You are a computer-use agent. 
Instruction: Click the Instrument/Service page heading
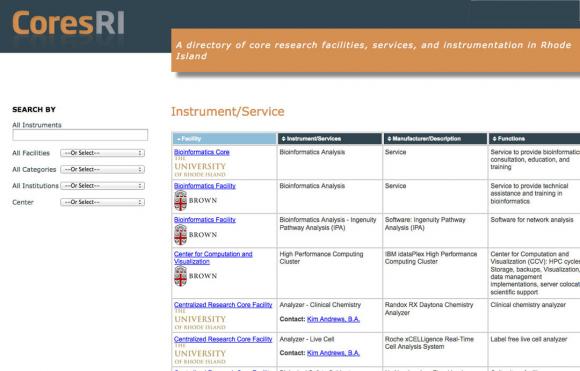click(x=227, y=112)
